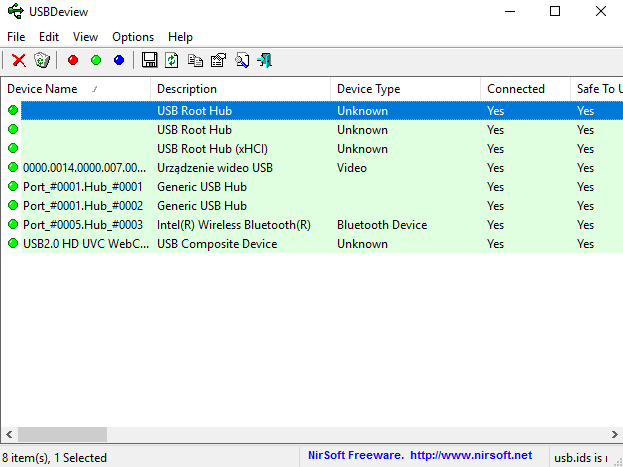This screenshot has width=623, height=467.
Task: Click the 'NirSoft Freeware.' status bar text
Action: (x=356, y=455)
